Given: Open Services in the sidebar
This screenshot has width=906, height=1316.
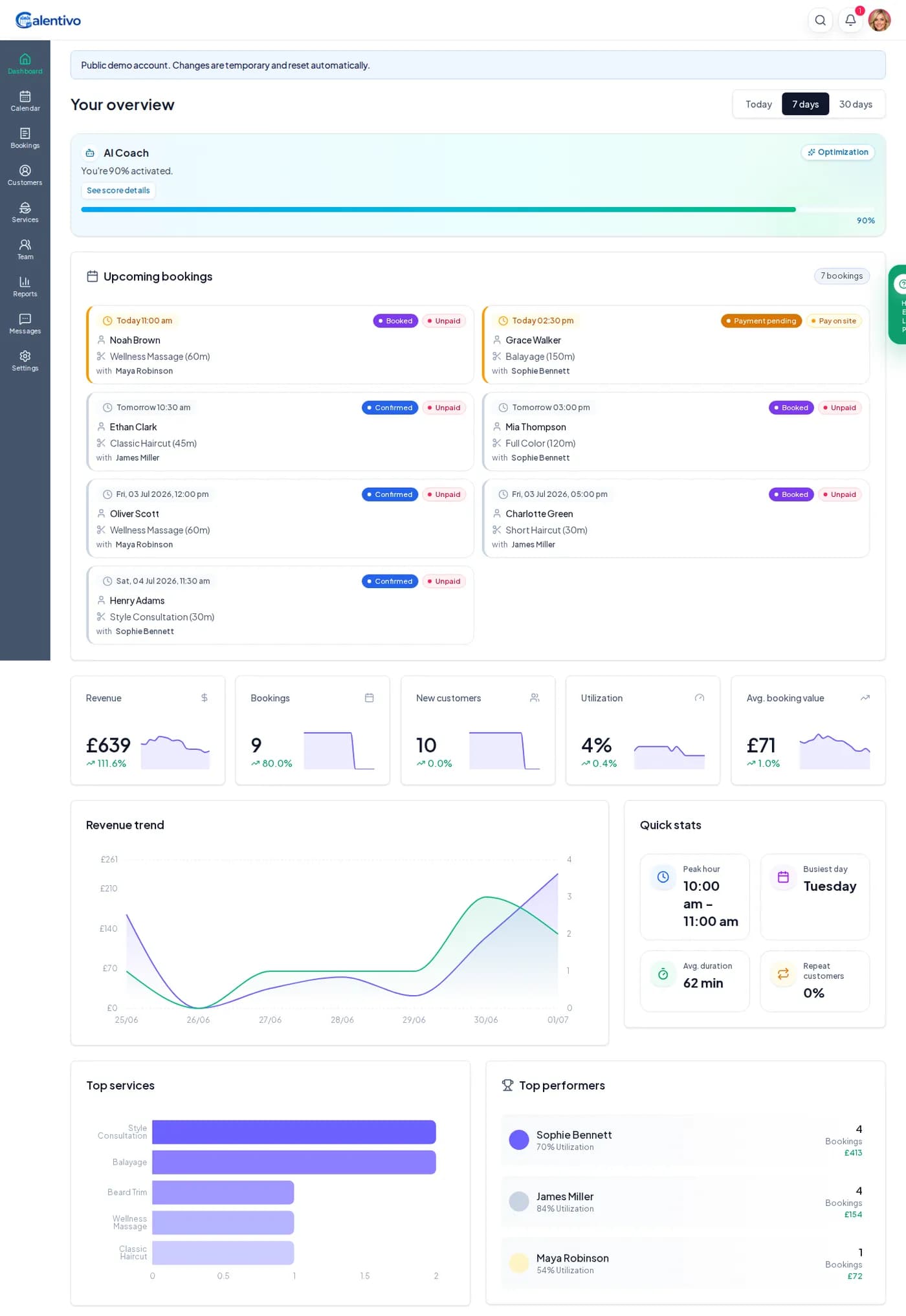Looking at the screenshot, I should pos(25,212).
